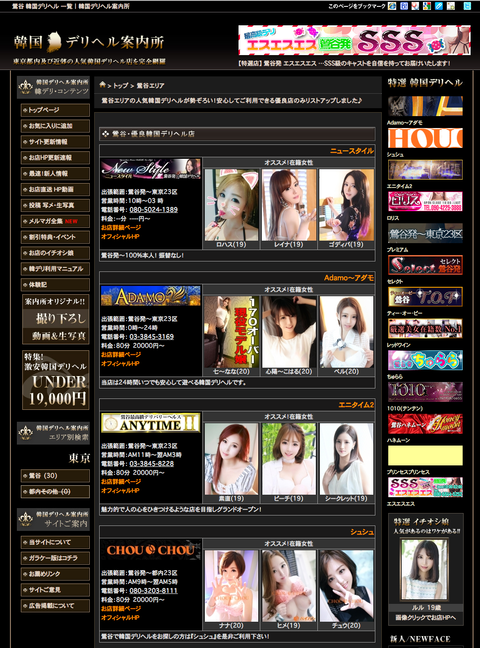Bookmark page with blue link-chain icon
The height and width of the screenshot is (648, 480).
[439, 6]
